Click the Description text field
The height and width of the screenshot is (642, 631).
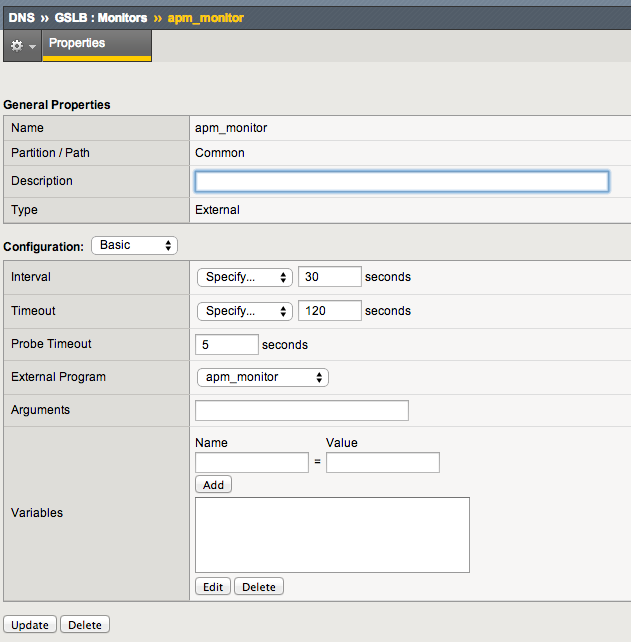(x=401, y=181)
